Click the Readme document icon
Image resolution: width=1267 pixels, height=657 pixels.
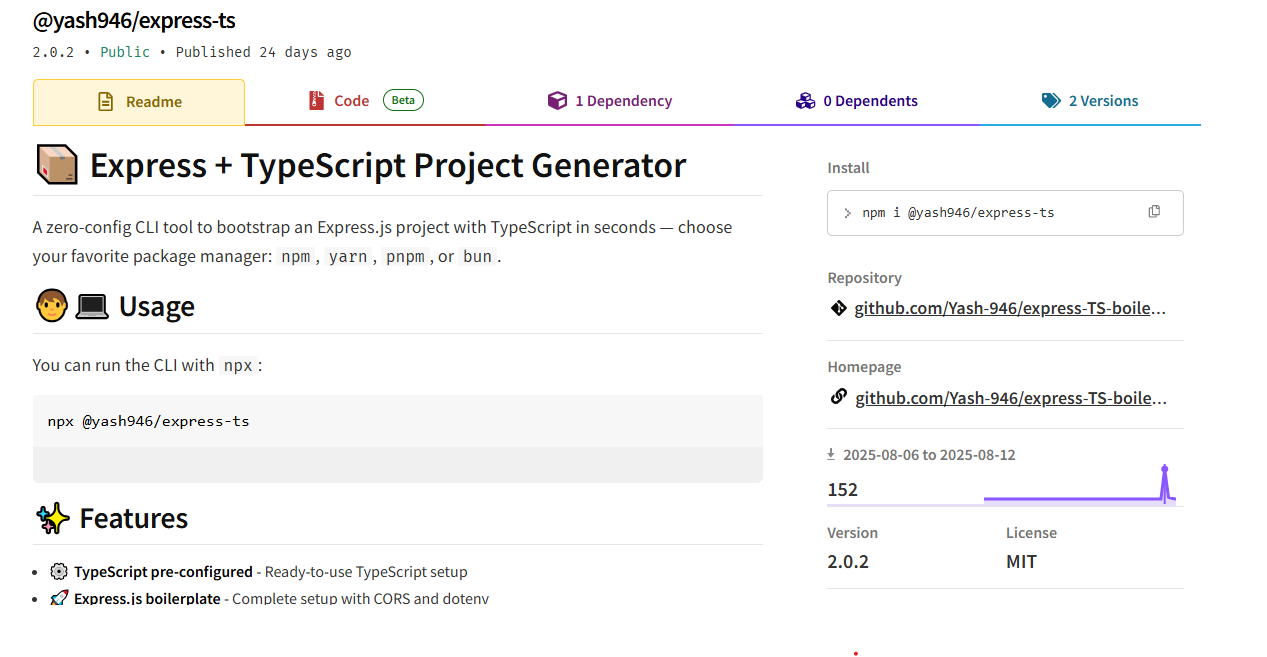(x=105, y=102)
